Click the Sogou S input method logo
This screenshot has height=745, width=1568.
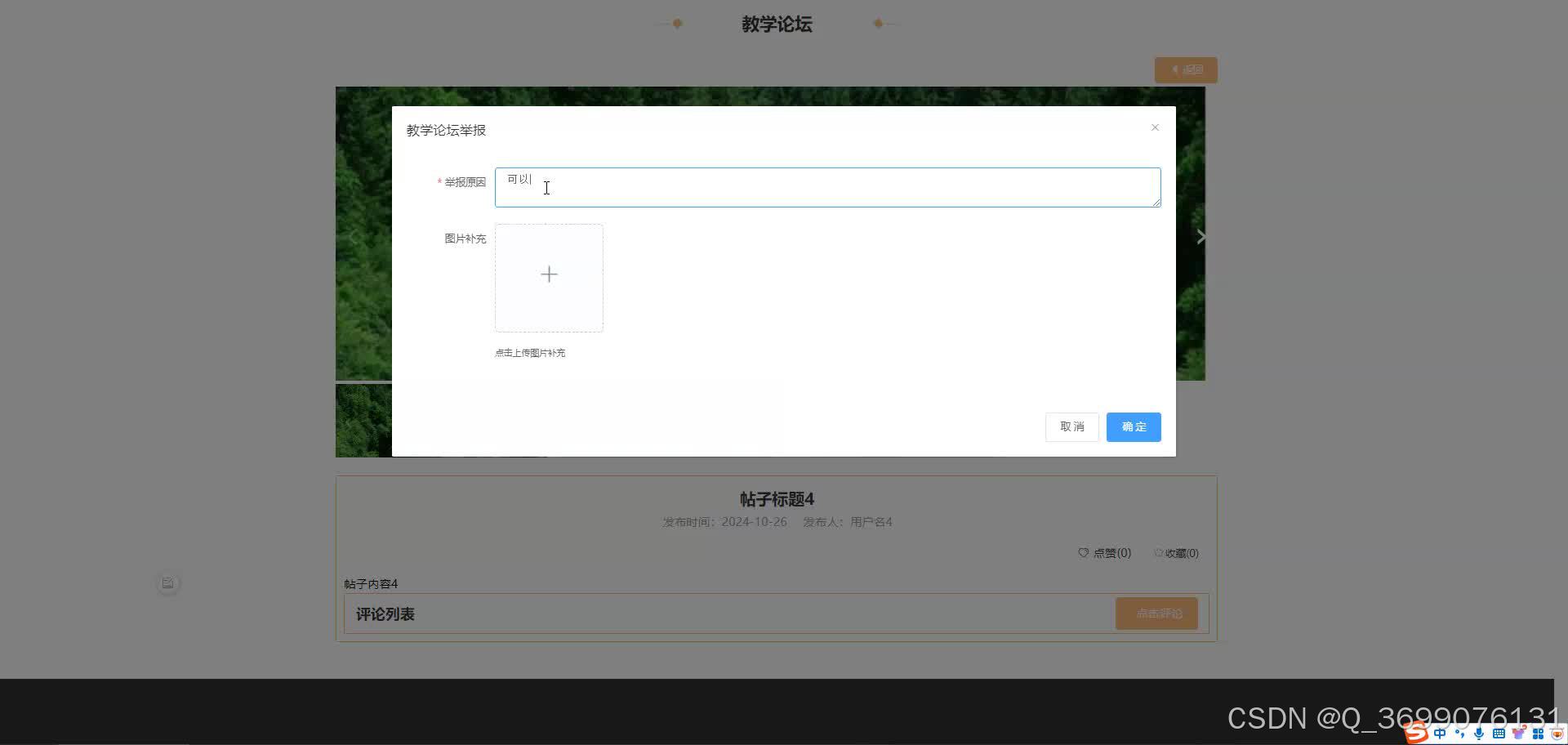pos(1416,733)
